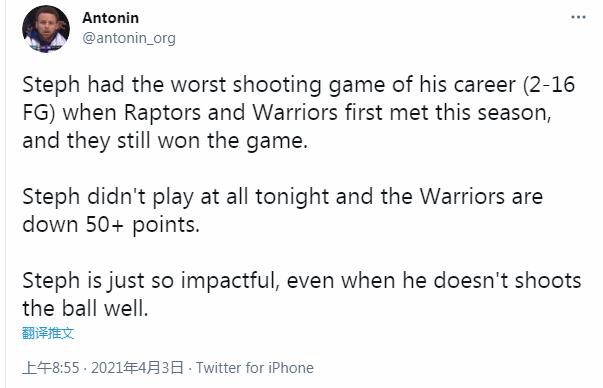
Task: Click the phrase 50+ points
Action: coord(143,225)
